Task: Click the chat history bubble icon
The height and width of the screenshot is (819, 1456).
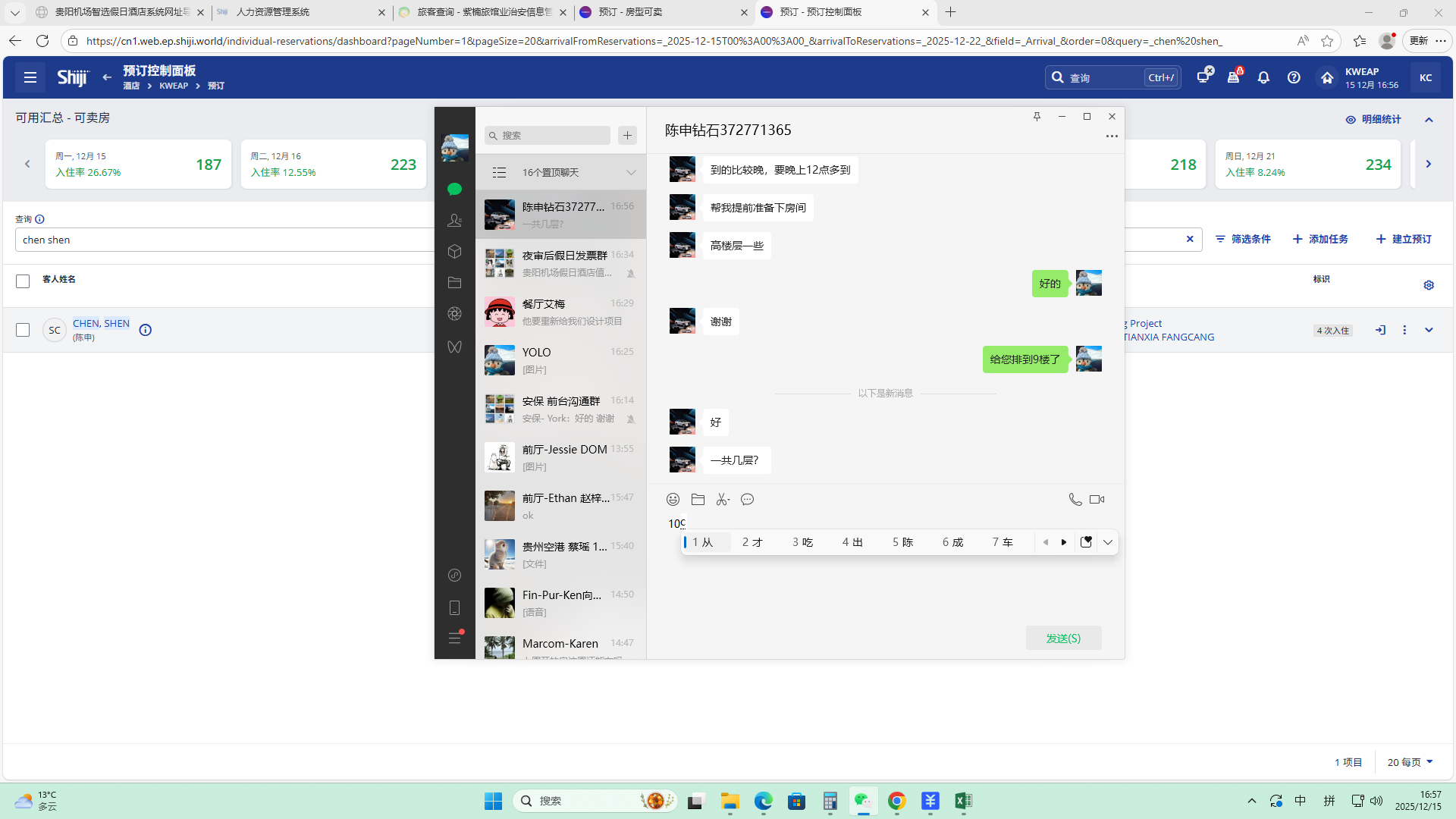Action: 747,499
